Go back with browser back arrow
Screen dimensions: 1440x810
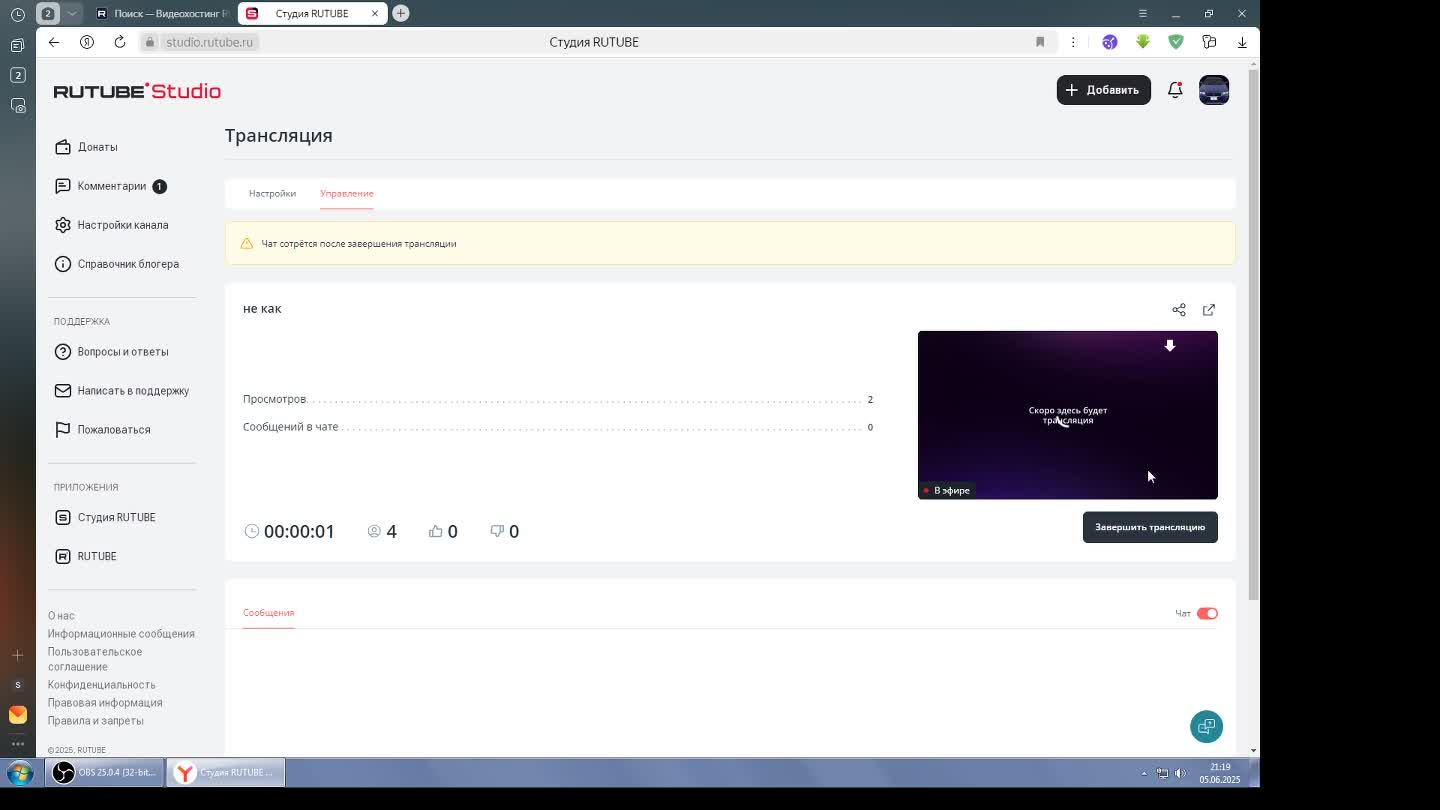(54, 42)
